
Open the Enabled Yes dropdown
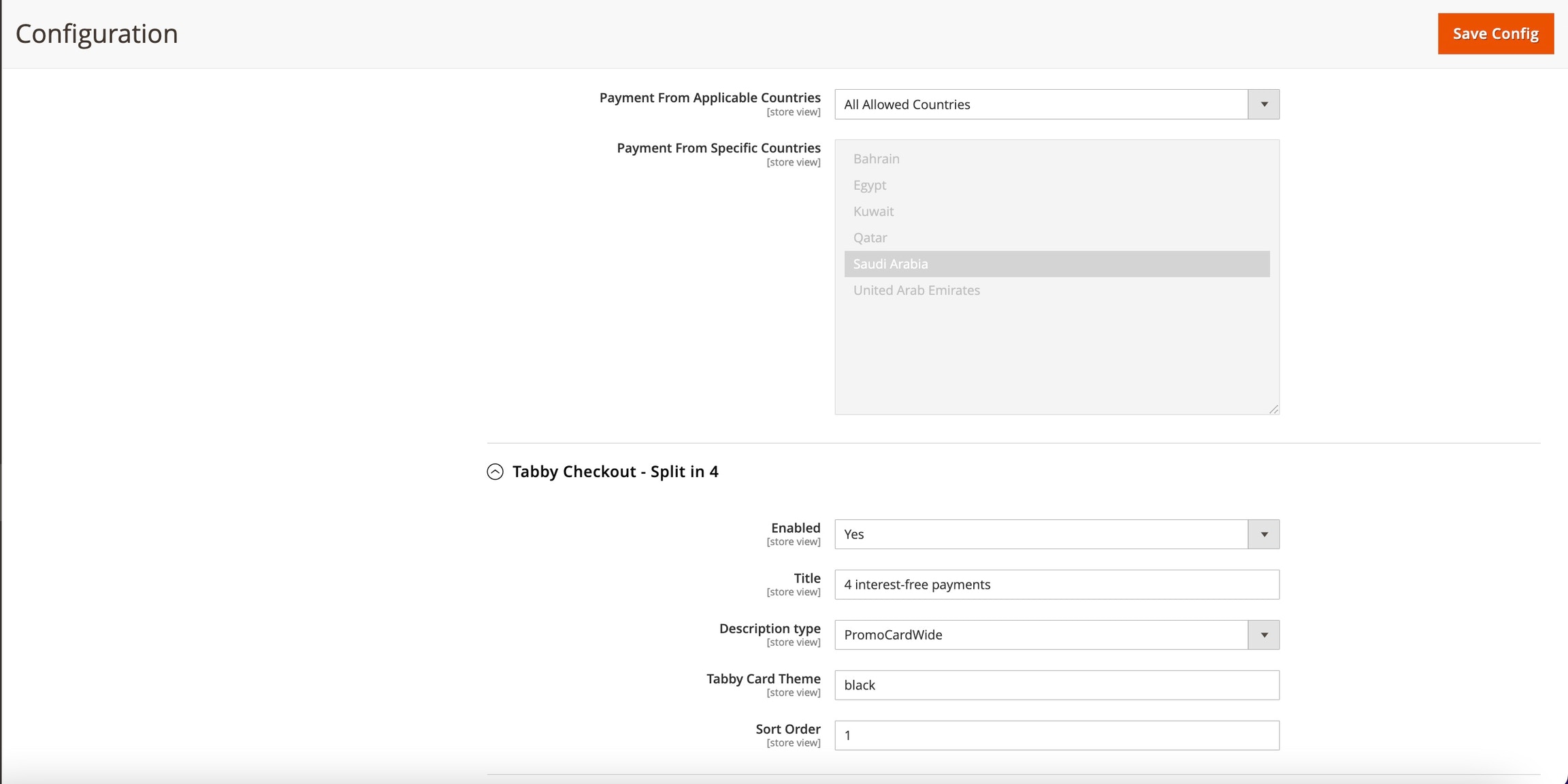[1057, 534]
